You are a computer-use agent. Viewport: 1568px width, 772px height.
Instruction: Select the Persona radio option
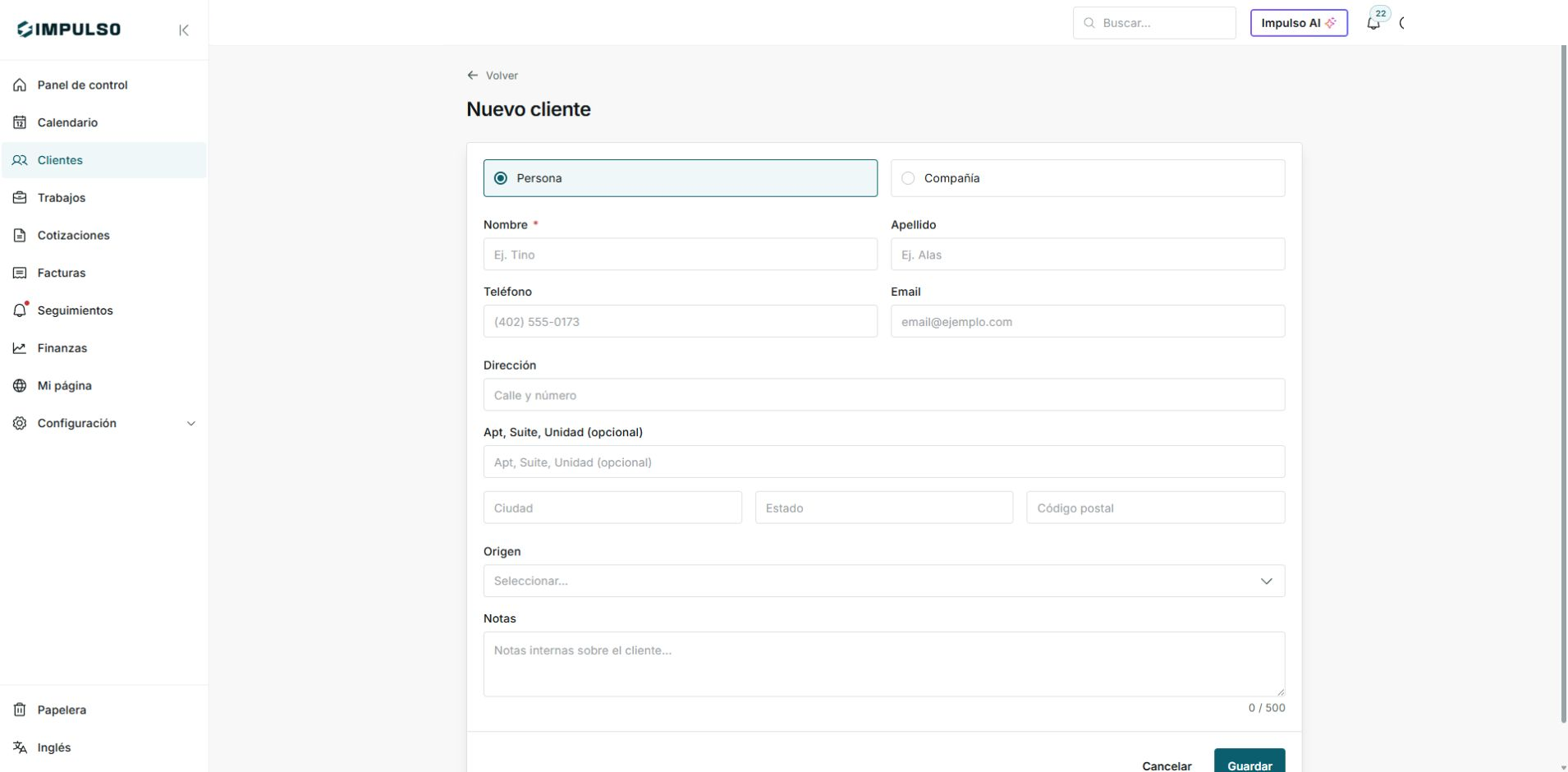681,178
